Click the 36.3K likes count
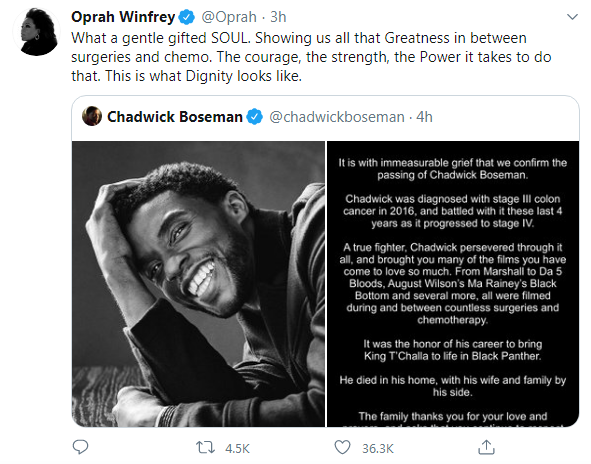 coord(378,449)
